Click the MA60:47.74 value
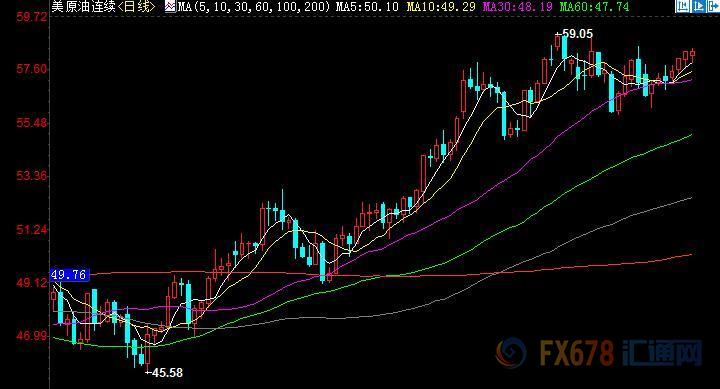Screen dimensions: 720x389 click(594, 7)
